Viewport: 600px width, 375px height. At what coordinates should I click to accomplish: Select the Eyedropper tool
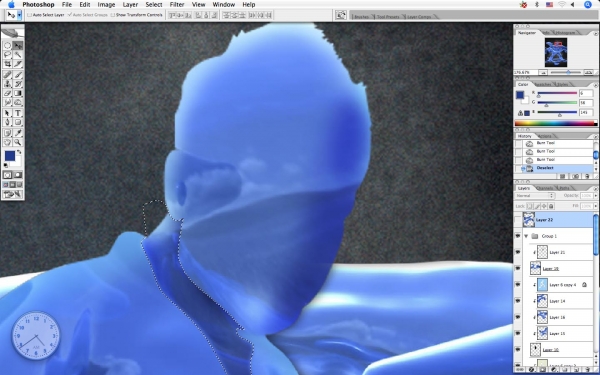[18, 133]
